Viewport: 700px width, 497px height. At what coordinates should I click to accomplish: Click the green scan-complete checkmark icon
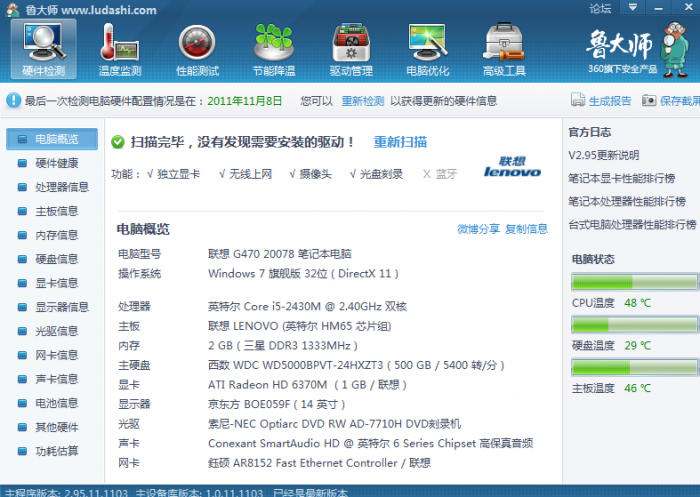[x=118, y=142]
